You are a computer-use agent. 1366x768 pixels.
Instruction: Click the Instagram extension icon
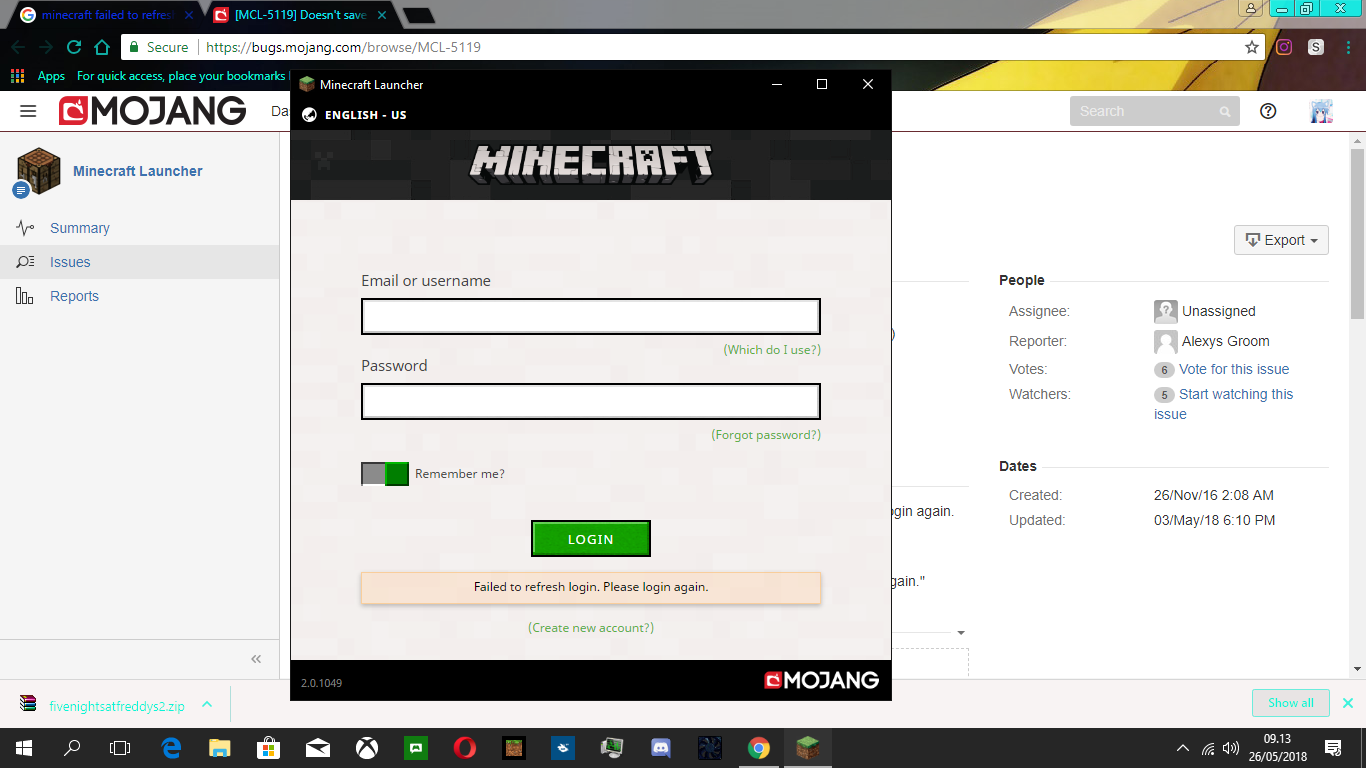[x=1284, y=47]
